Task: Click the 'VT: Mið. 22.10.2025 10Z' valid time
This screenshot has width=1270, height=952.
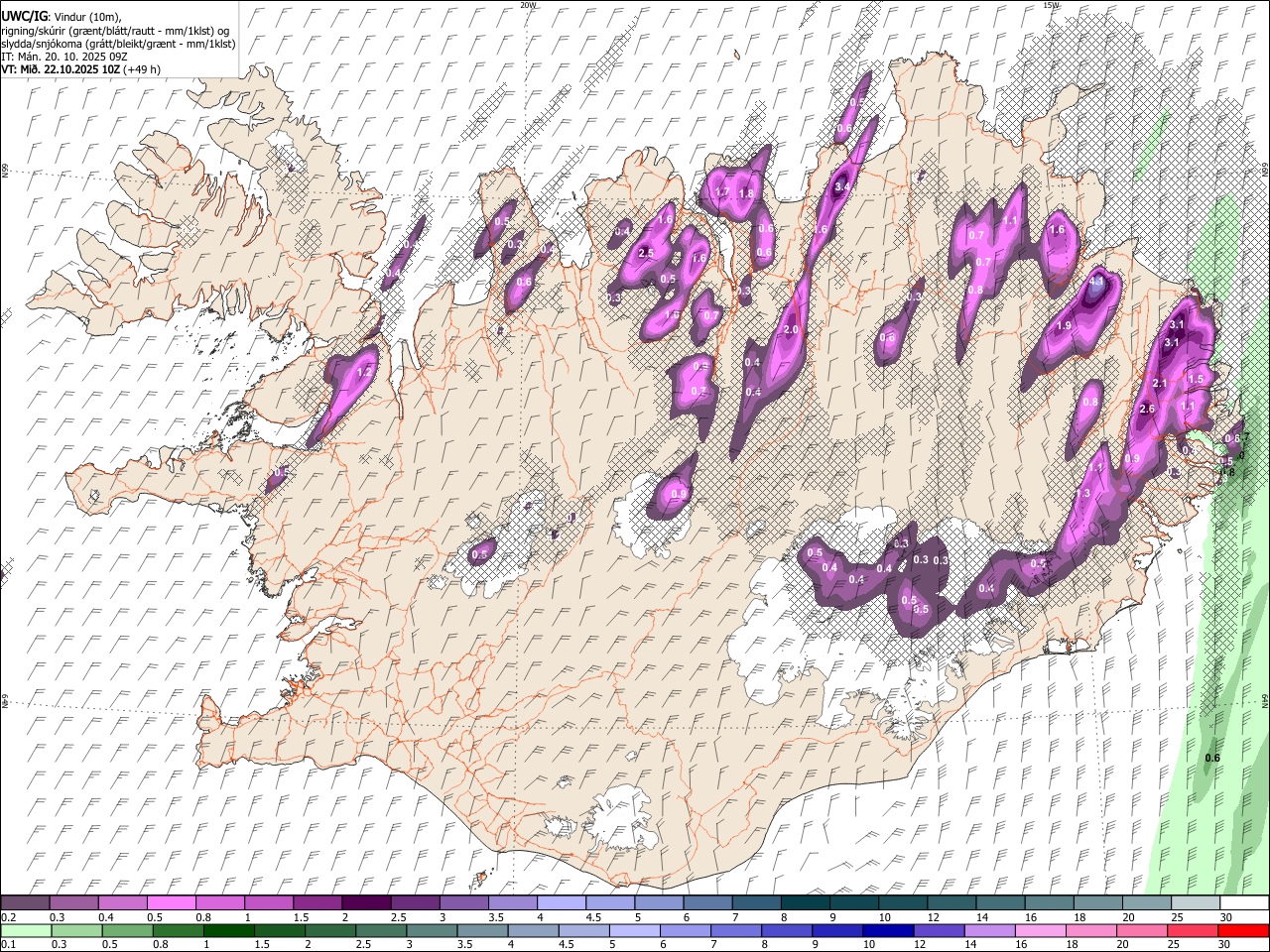Action: pos(60,69)
